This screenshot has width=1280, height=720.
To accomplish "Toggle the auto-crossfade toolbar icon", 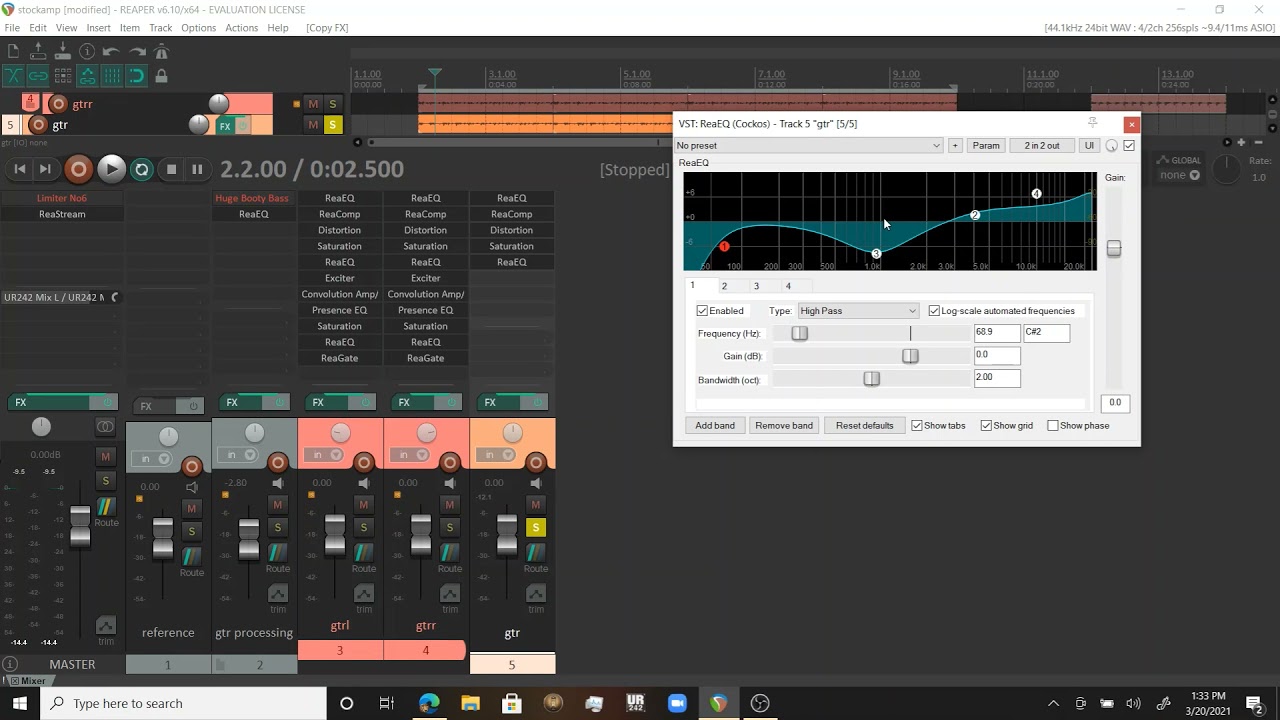I will [14, 76].
